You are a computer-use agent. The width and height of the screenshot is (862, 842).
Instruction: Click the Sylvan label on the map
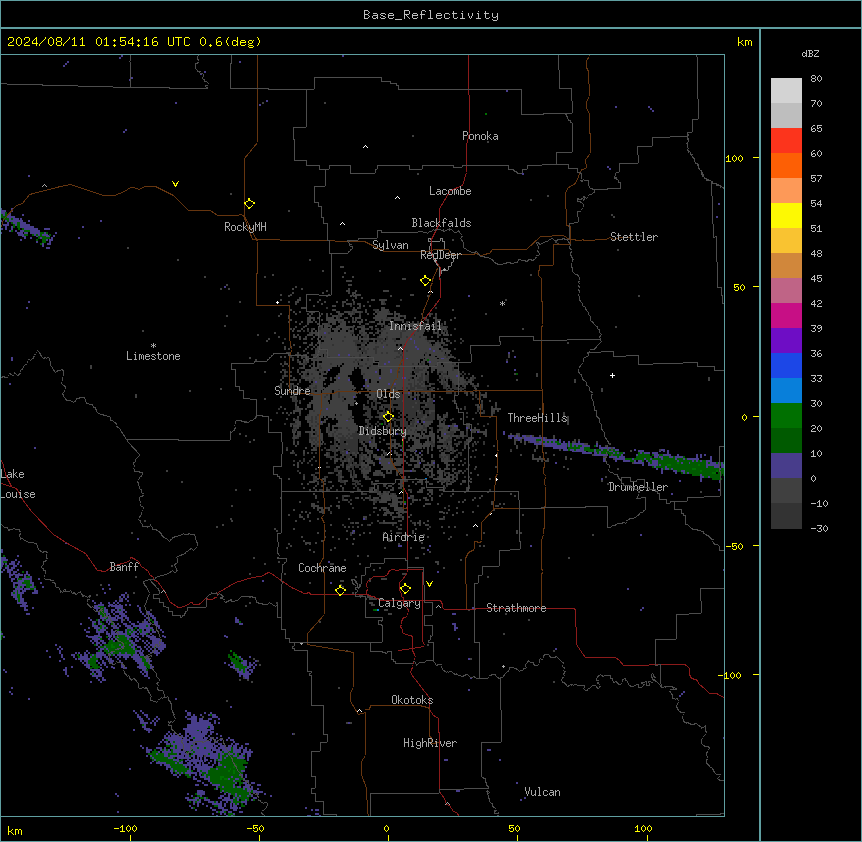(x=390, y=245)
